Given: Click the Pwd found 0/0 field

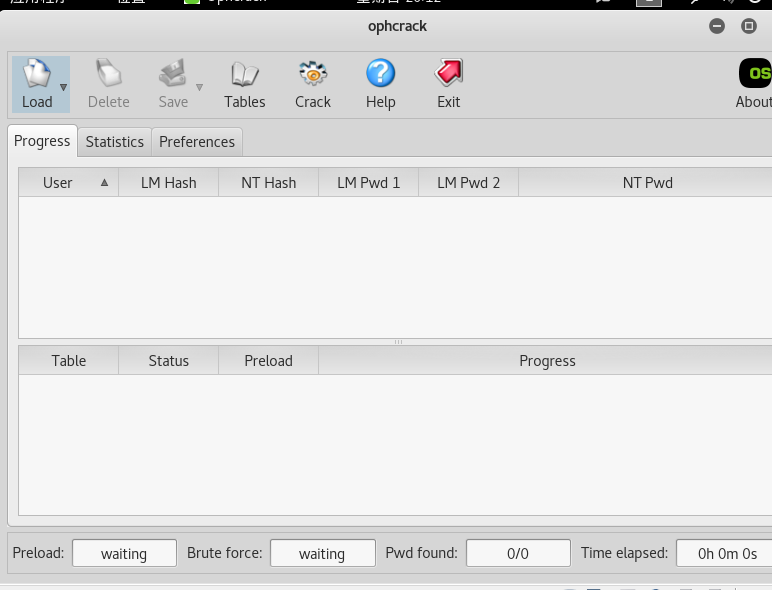Looking at the screenshot, I should [518, 553].
